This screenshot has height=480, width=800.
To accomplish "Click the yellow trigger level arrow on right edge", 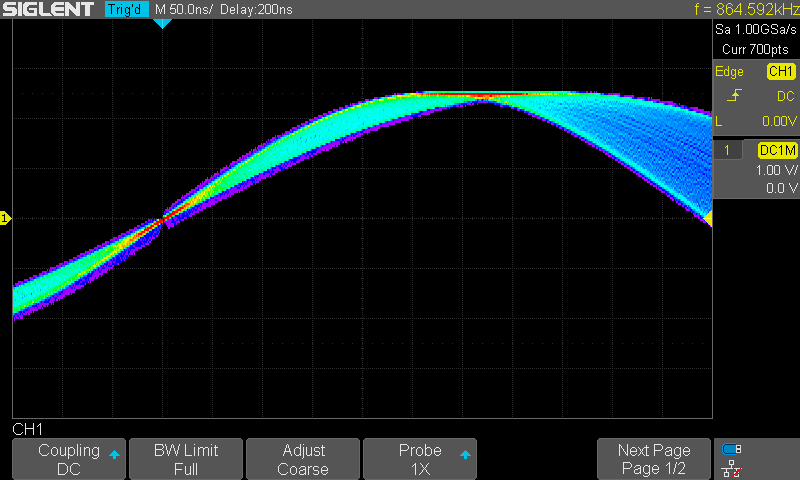I will [x=708, y=219].
